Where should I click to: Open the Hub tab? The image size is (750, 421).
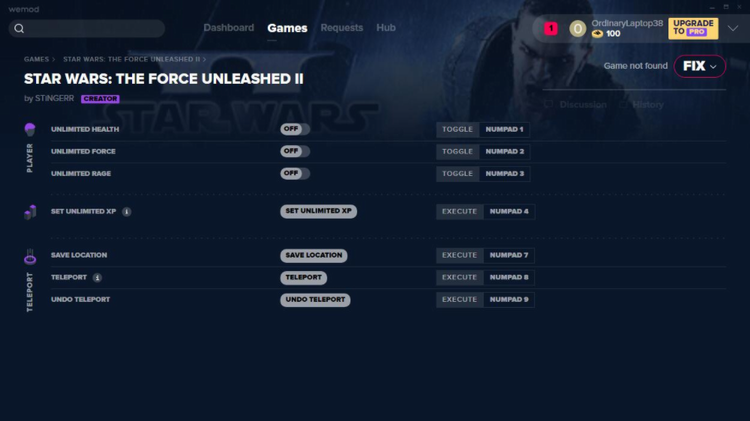pyautogui.click(x=385, y=28)
